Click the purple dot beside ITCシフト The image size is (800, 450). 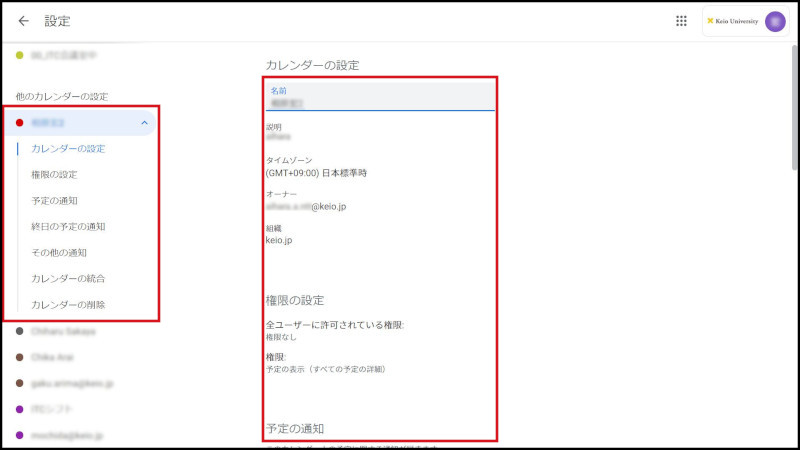click(20, 409)
